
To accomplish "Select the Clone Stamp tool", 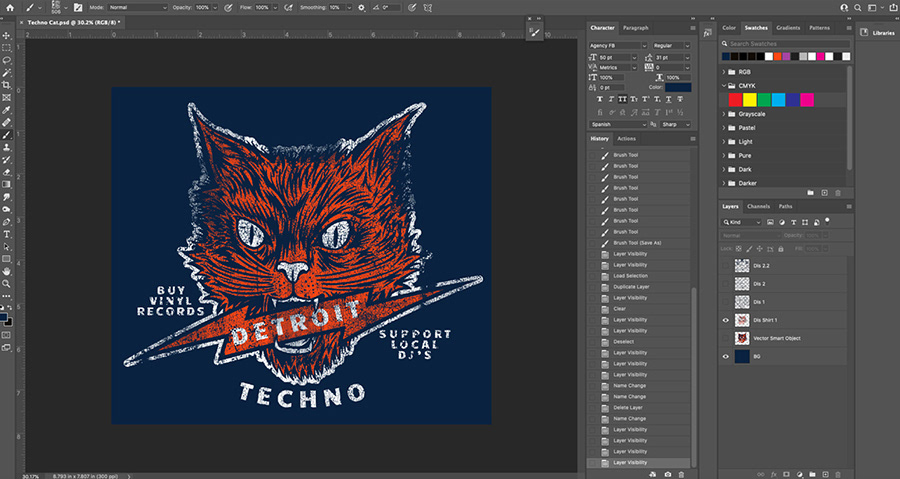I will (6, 147).
